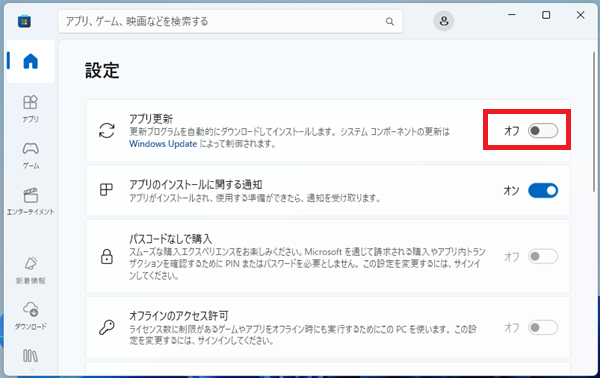
Task: Minimize the Microsoft Store window
Action: click(512, 15)
